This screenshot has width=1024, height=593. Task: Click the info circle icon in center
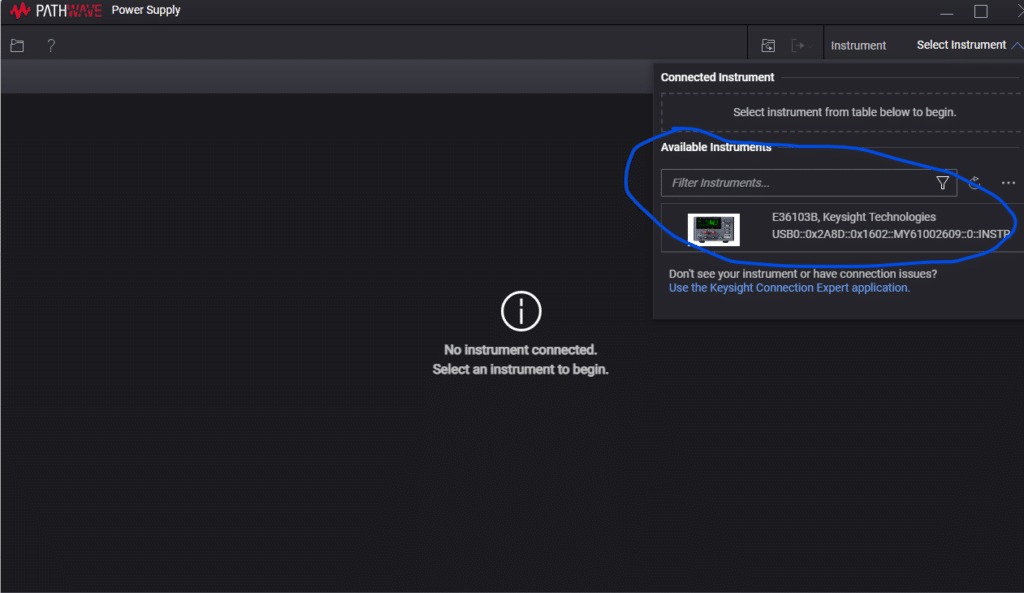point(520,311)
